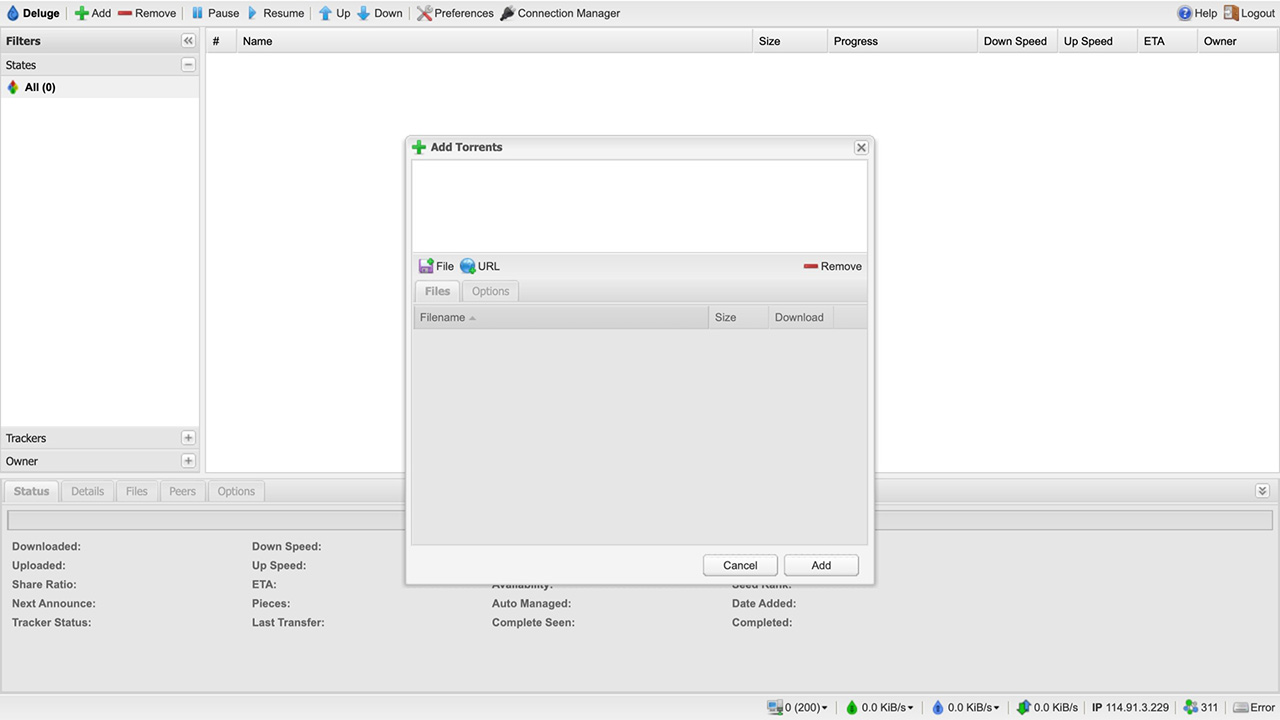Sort the file list by Filename column
This screenshot has width=1280, height=720.
click(443, 317)
